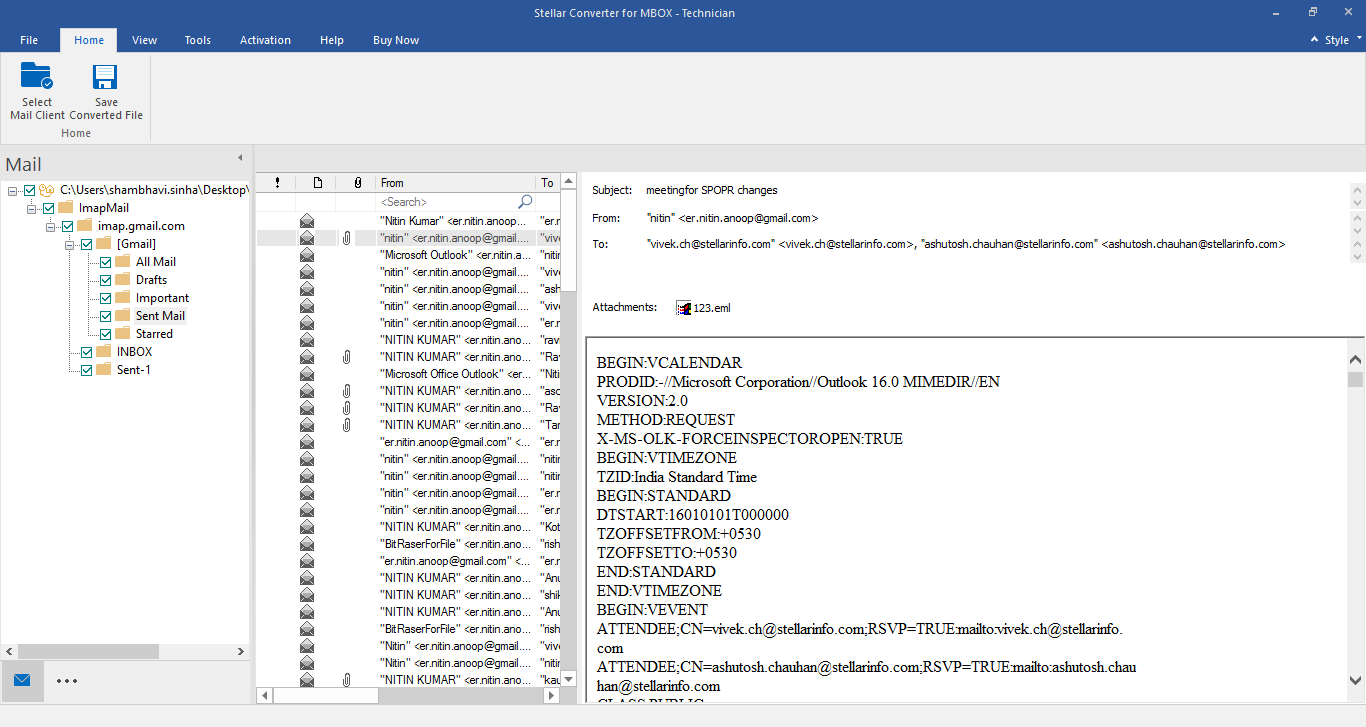Switch to the Activation tab
Viewport: 1366px width, 727px height.
coord(265,40)
